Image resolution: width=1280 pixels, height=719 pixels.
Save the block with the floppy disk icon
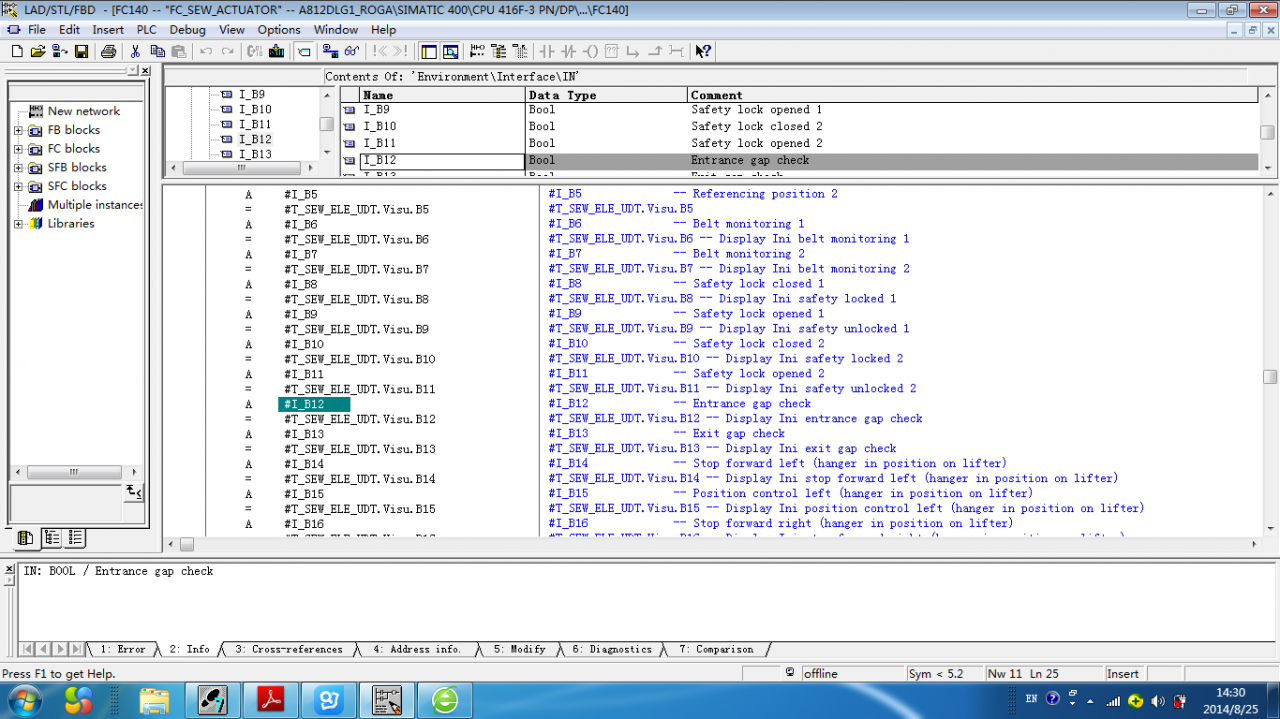pos(81,51)
